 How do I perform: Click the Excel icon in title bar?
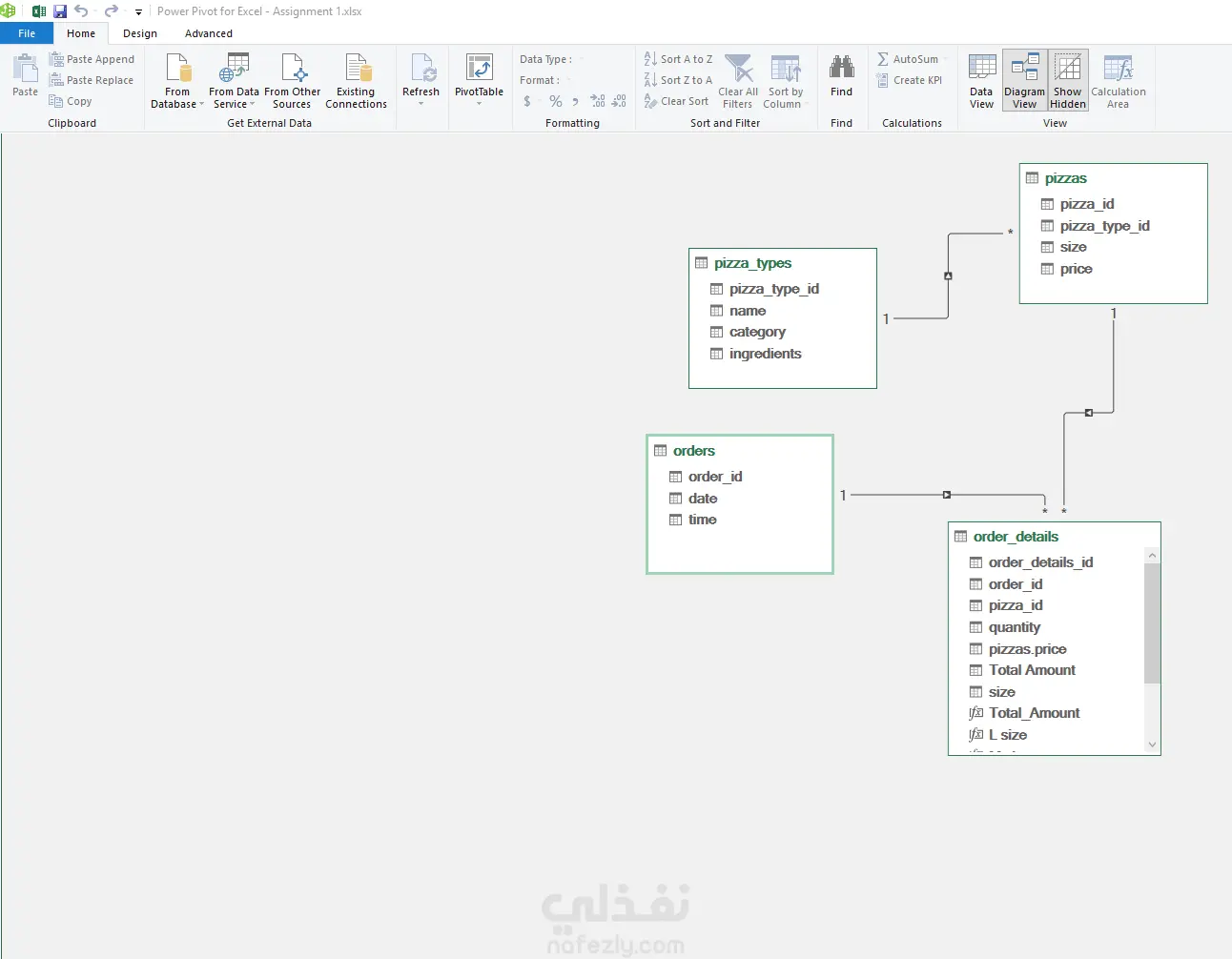coord(39,11)
